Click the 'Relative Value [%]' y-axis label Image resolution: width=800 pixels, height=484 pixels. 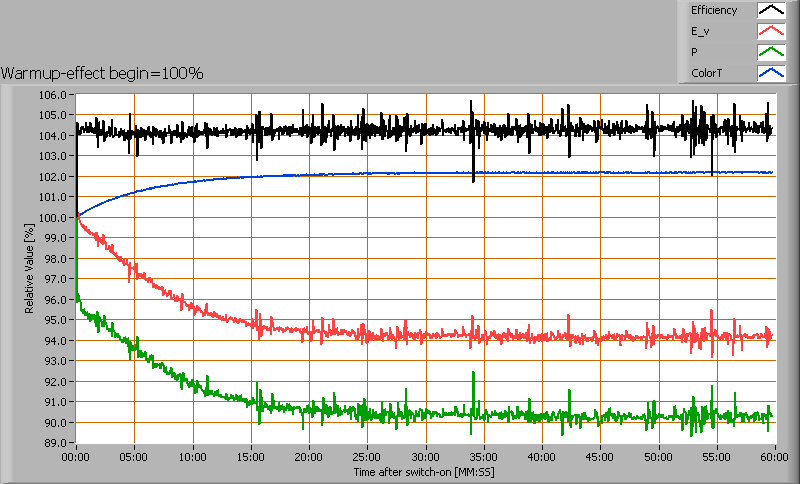(x=31, y=268)
